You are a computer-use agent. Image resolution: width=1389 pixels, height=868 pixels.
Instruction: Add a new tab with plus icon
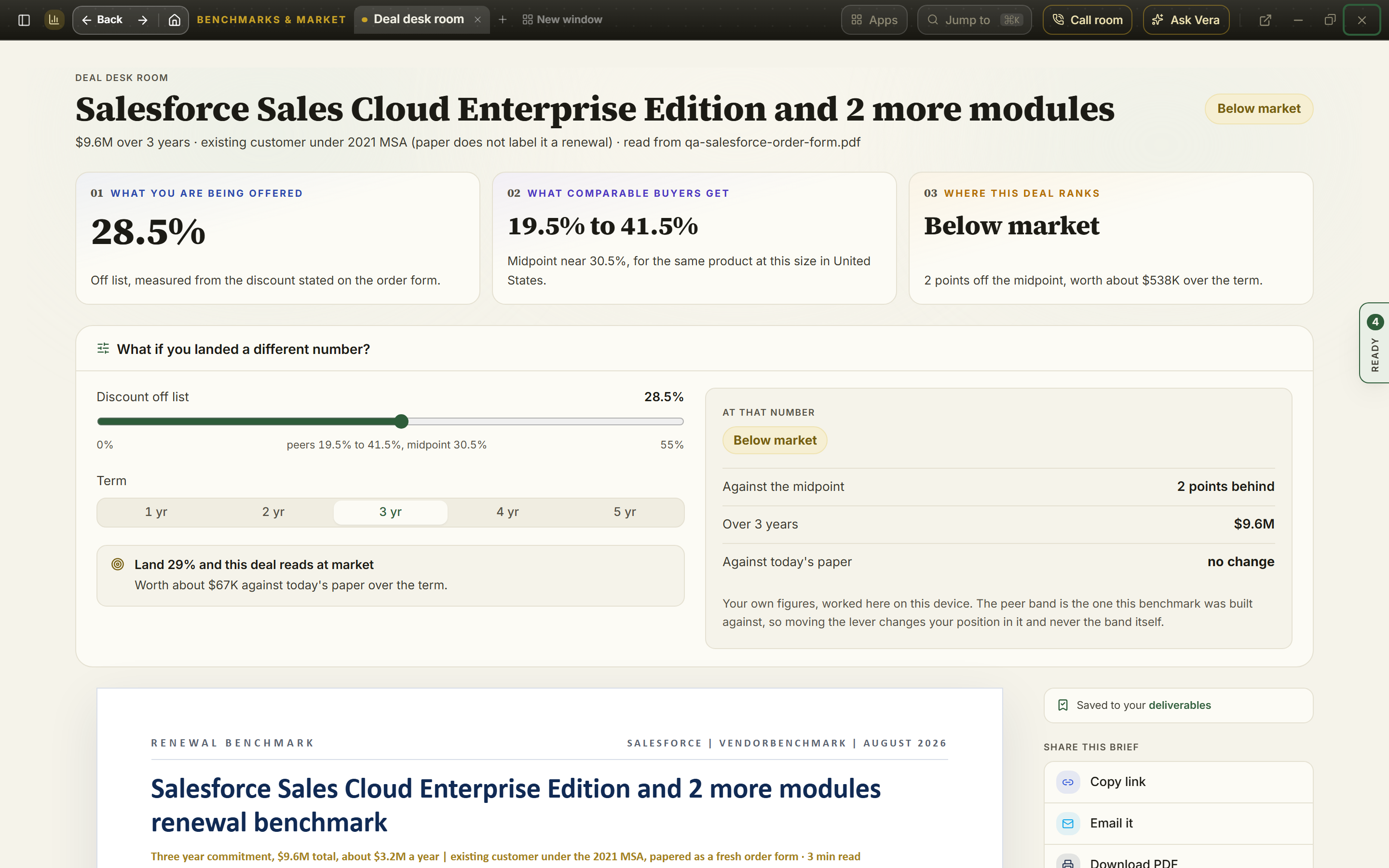[x=503, y=20]
